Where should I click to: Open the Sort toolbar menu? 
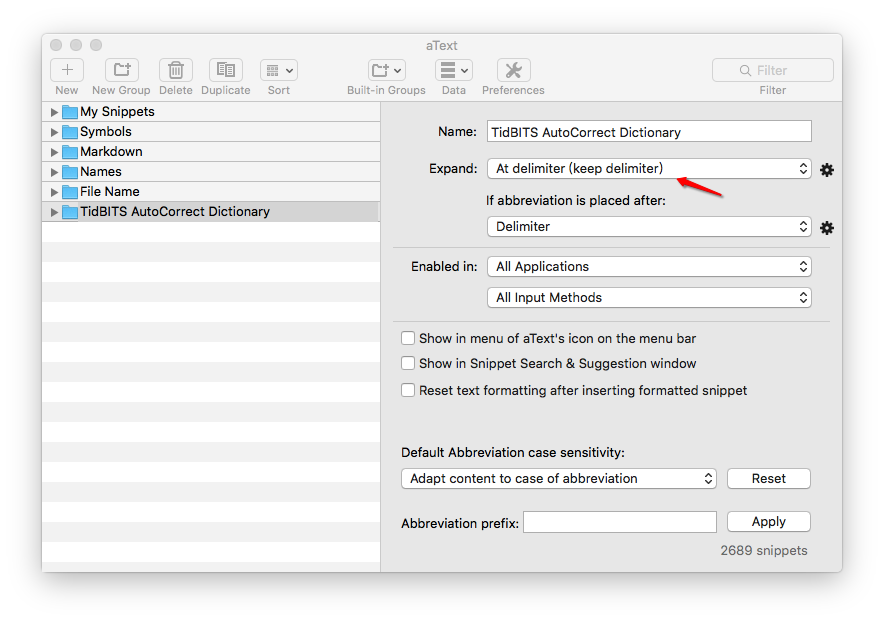[x=279, y=70]
